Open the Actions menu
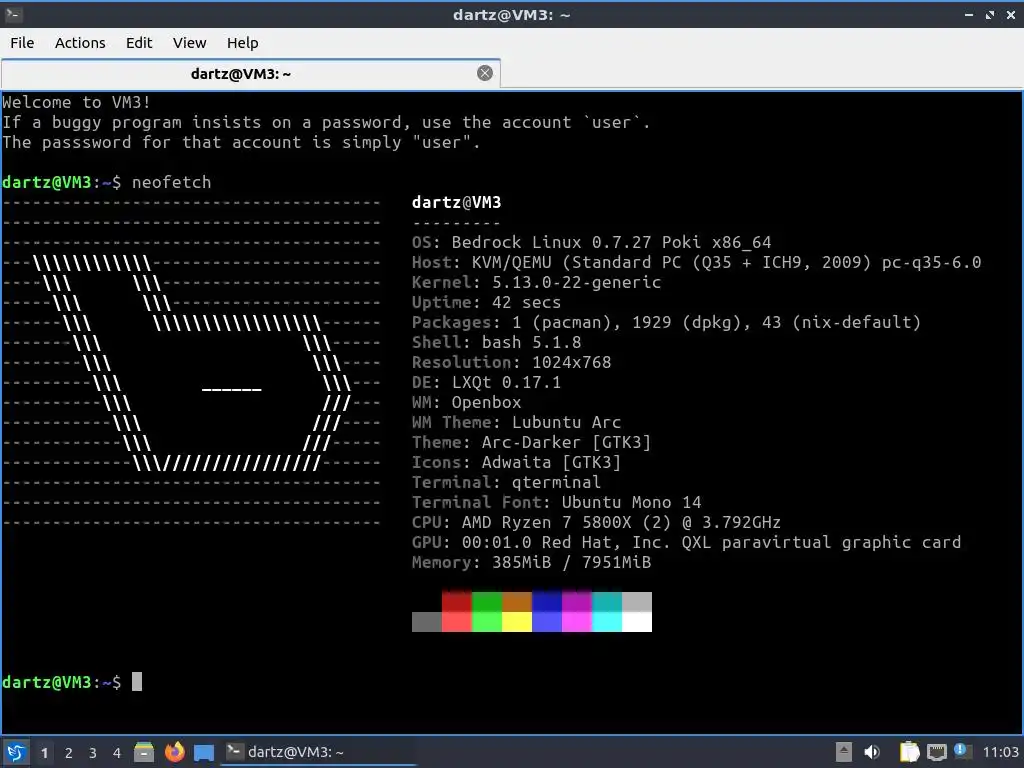The height and width of the screenshot is (768, 1024). 80,43
